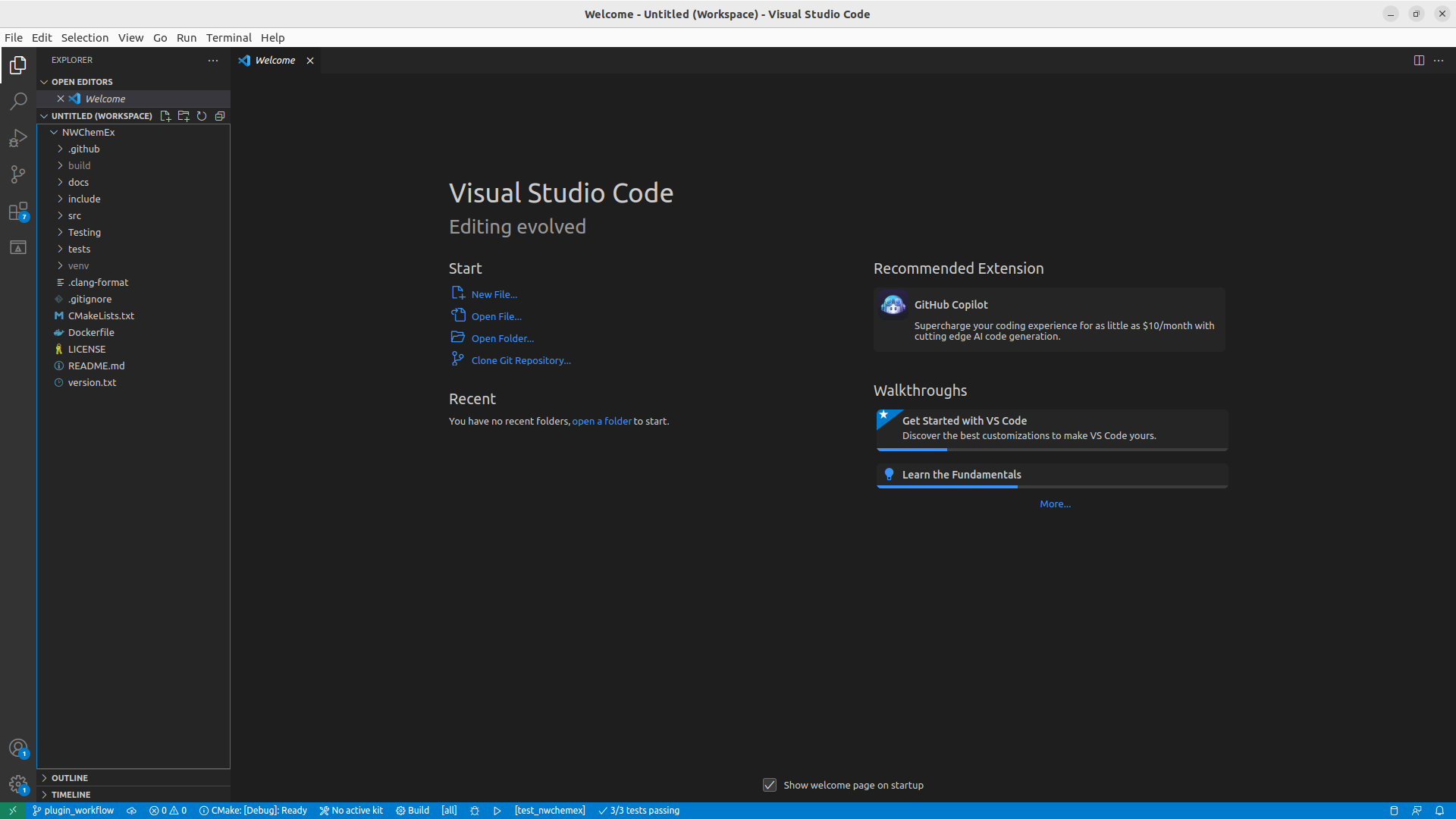Click '3/3 tests passing' status item
1456x819 pixels.
pyautogui.click(x=639, y=811)
